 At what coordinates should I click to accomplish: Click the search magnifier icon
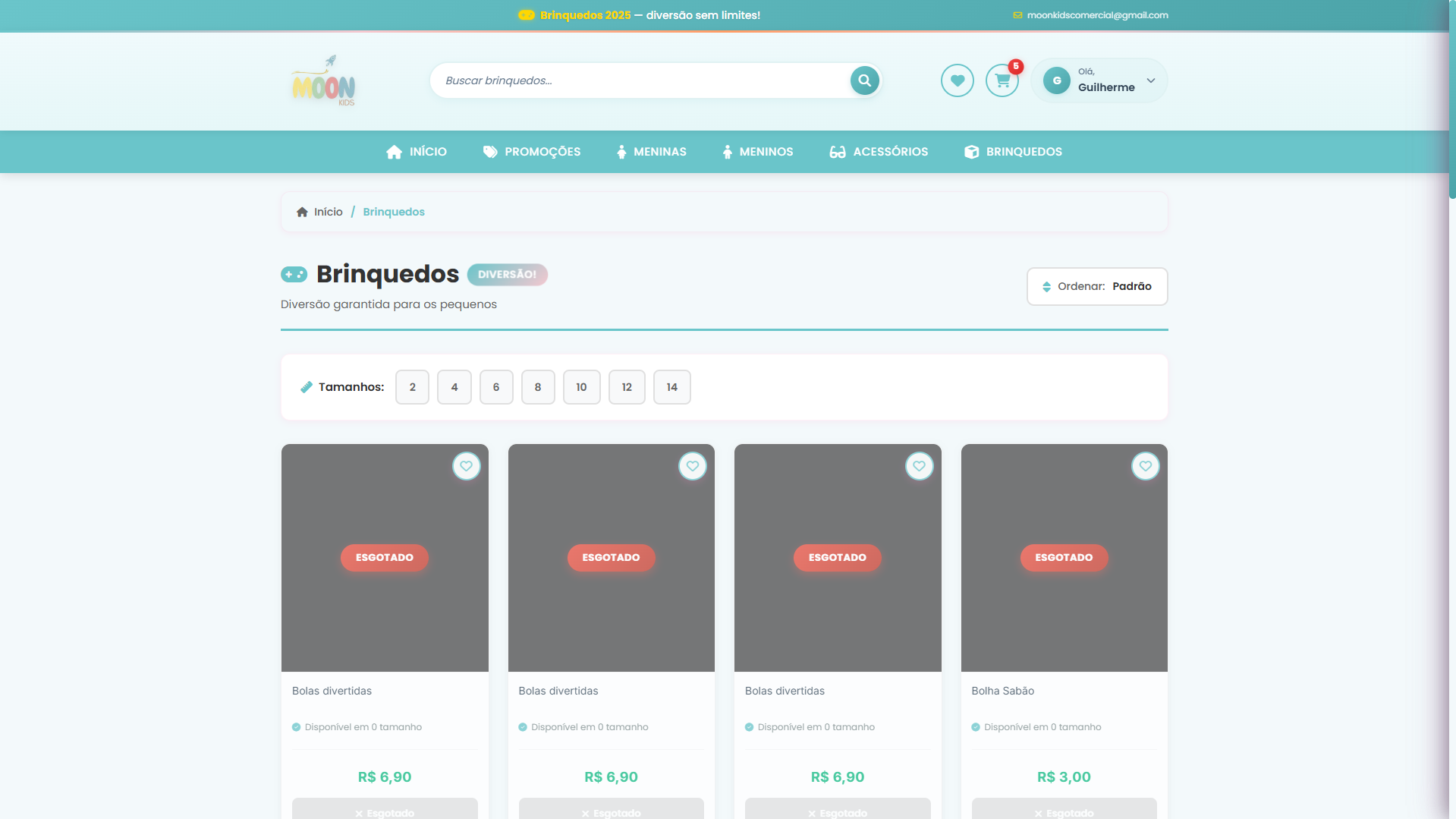(864, 80)
